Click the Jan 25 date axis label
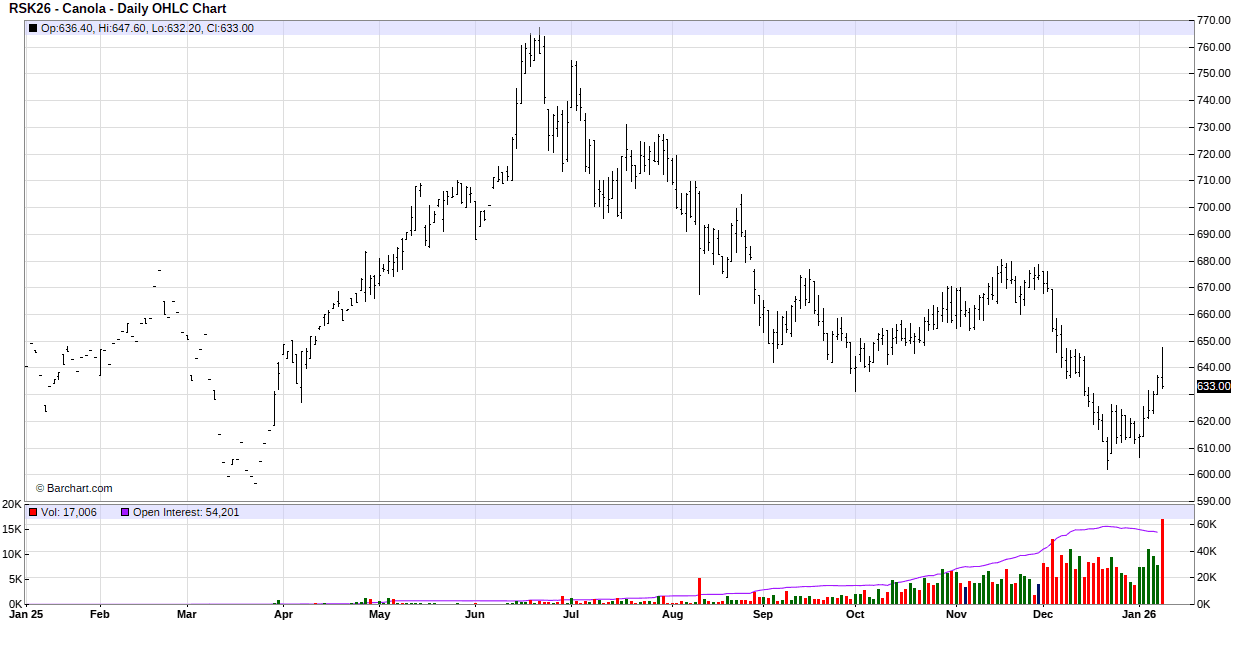 [25, 615]
